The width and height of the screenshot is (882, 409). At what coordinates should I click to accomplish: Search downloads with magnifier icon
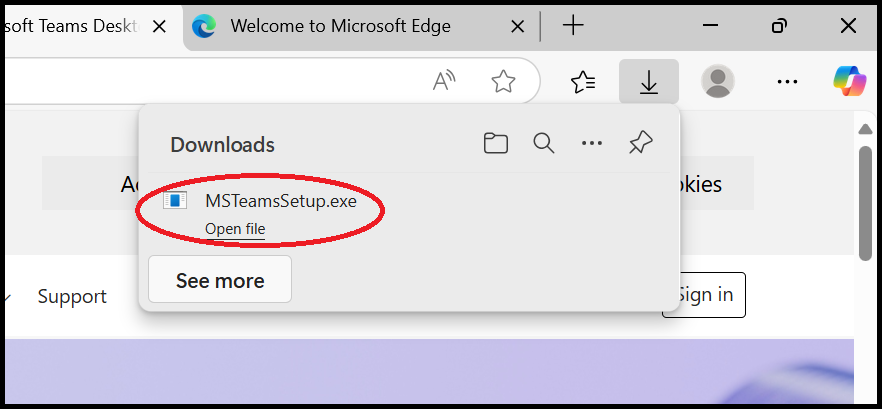[543, 144]
